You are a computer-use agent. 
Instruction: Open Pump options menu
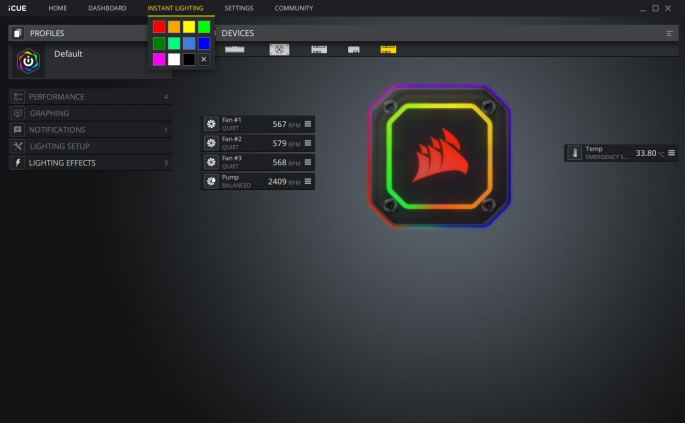tap(308, 181)
